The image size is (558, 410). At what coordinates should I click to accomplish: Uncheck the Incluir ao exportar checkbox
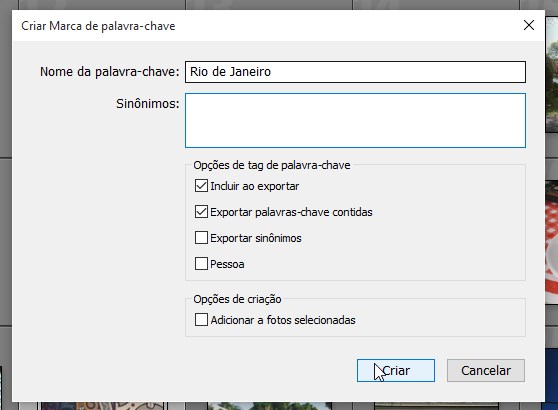pos(201,186)
